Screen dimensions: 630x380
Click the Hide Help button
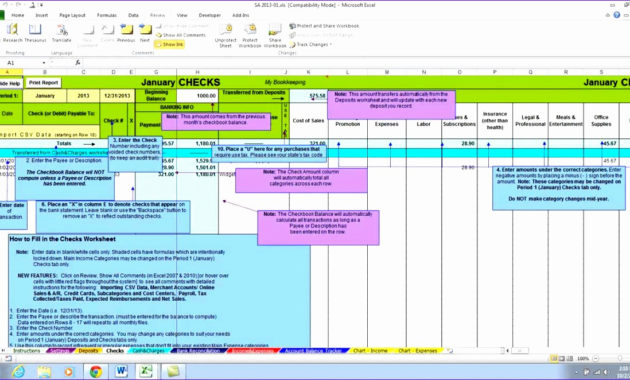(x=10, y=84)
